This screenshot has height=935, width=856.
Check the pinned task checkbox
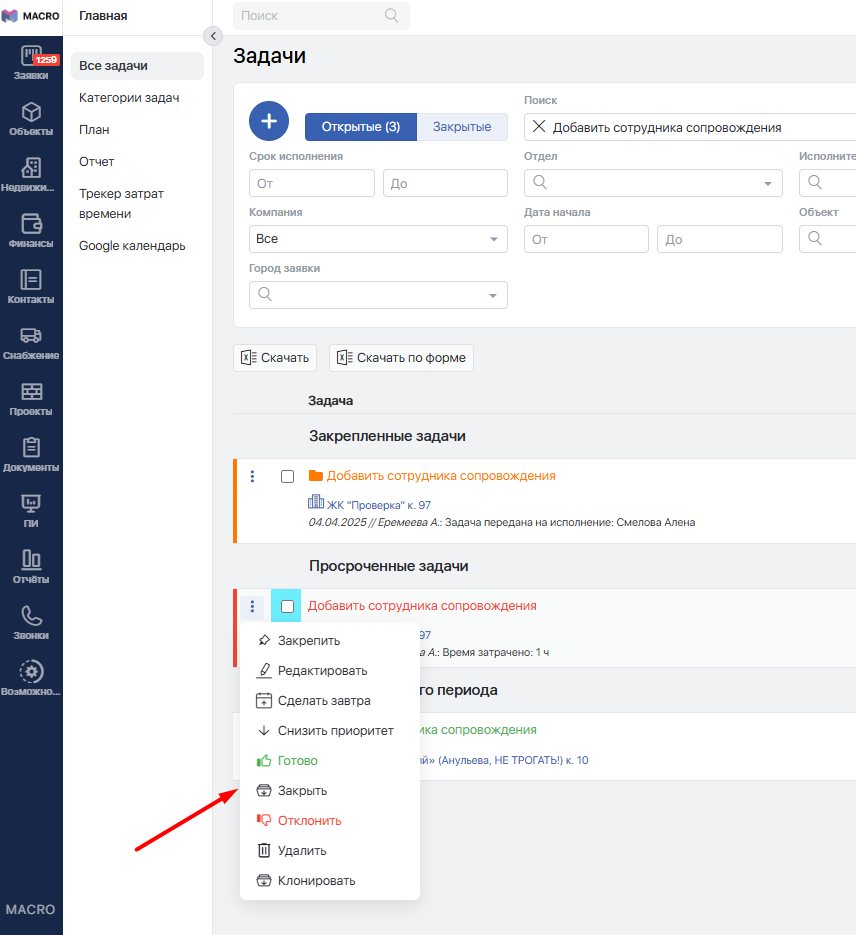pyautogui.click(x=288, y=477)
